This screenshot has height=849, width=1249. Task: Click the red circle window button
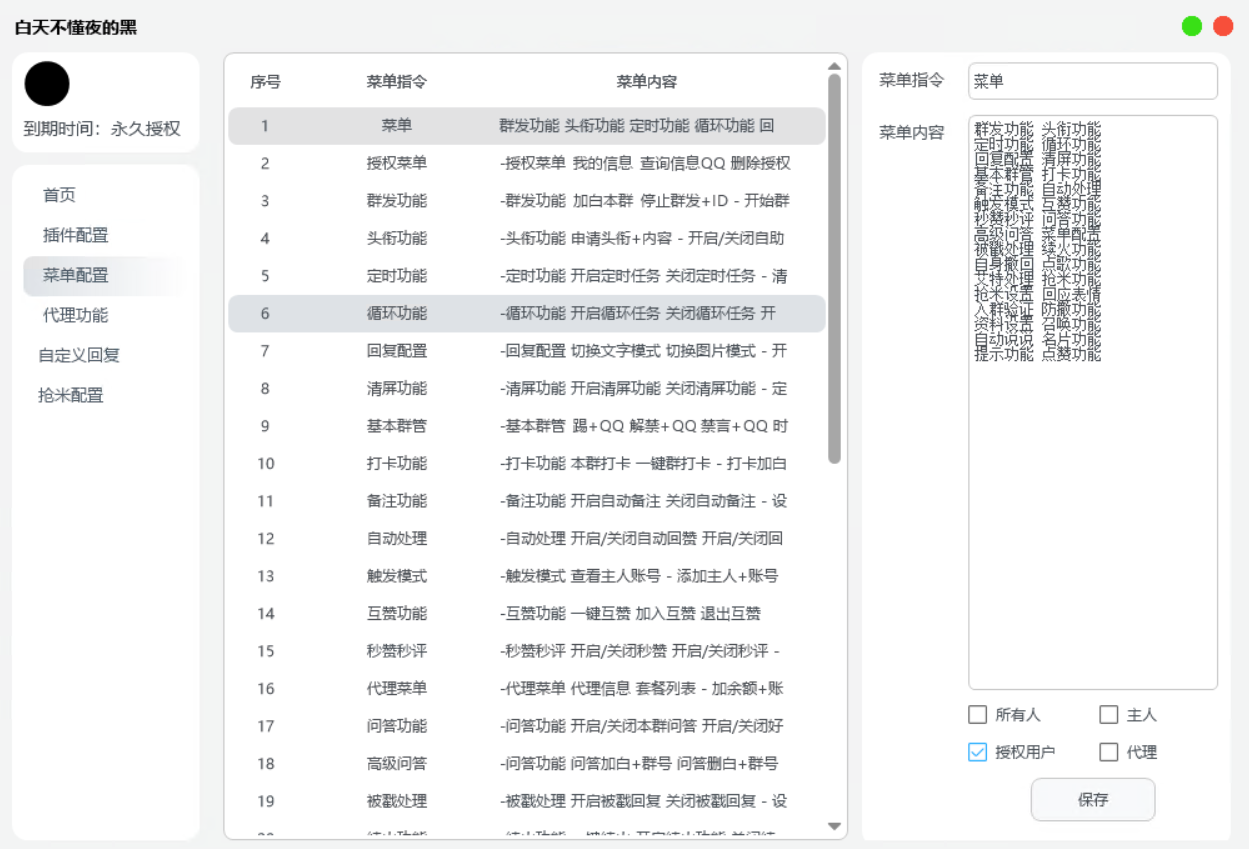(1223, 26)
